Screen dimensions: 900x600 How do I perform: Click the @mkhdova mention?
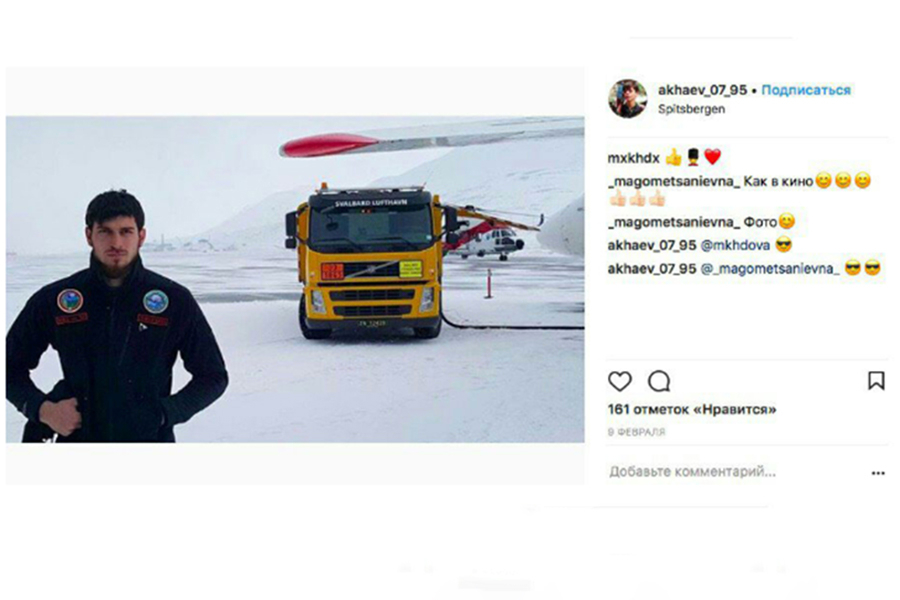point(735,246)
